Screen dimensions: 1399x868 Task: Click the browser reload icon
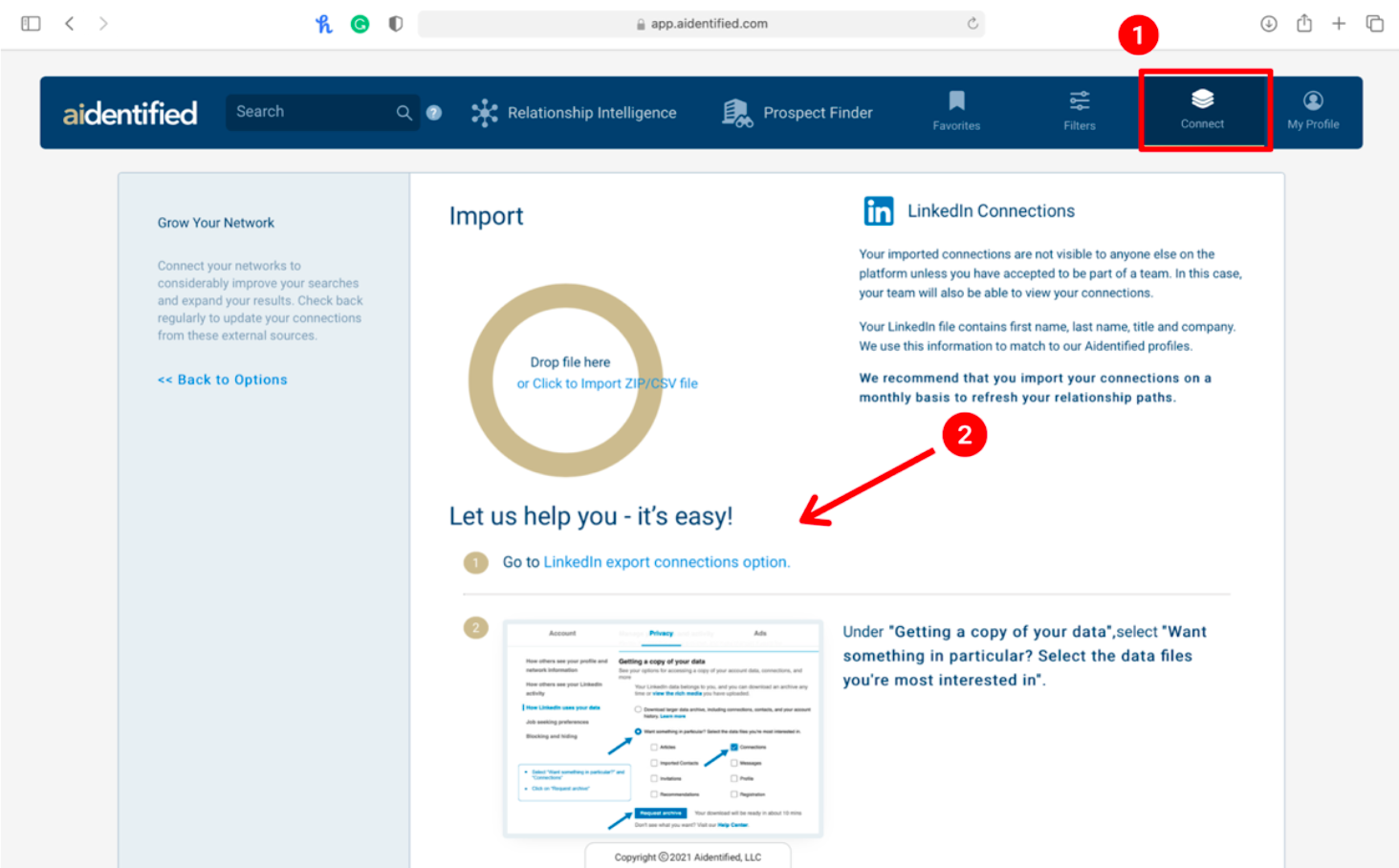[973, 24]
